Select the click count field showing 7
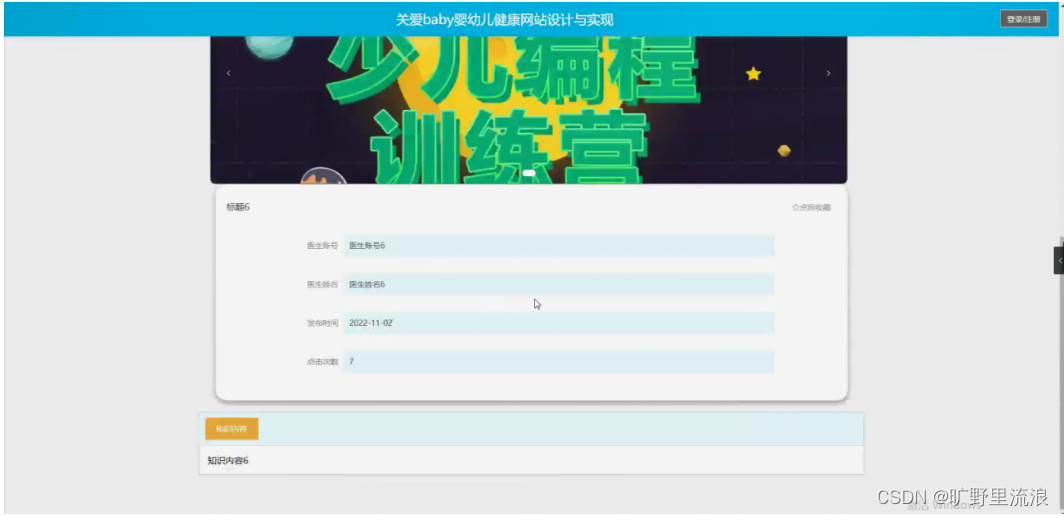Image resolution: width=1064 pixels, height=516 pixels. click(558, 362)
